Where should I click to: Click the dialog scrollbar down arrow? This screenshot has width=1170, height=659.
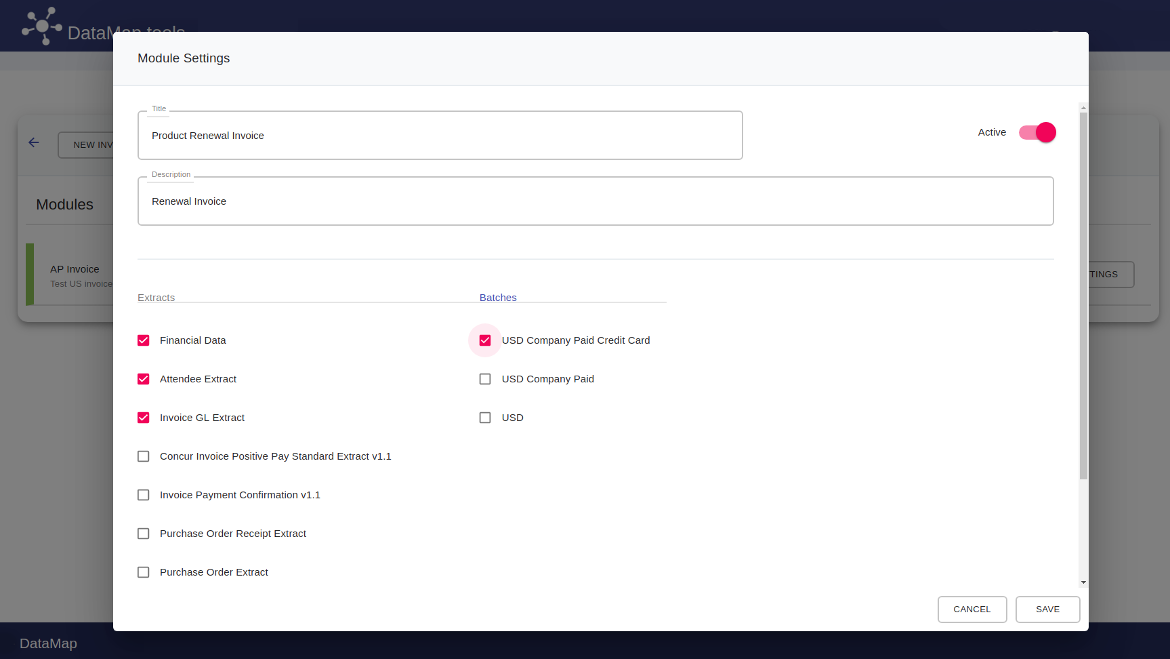1083,582
